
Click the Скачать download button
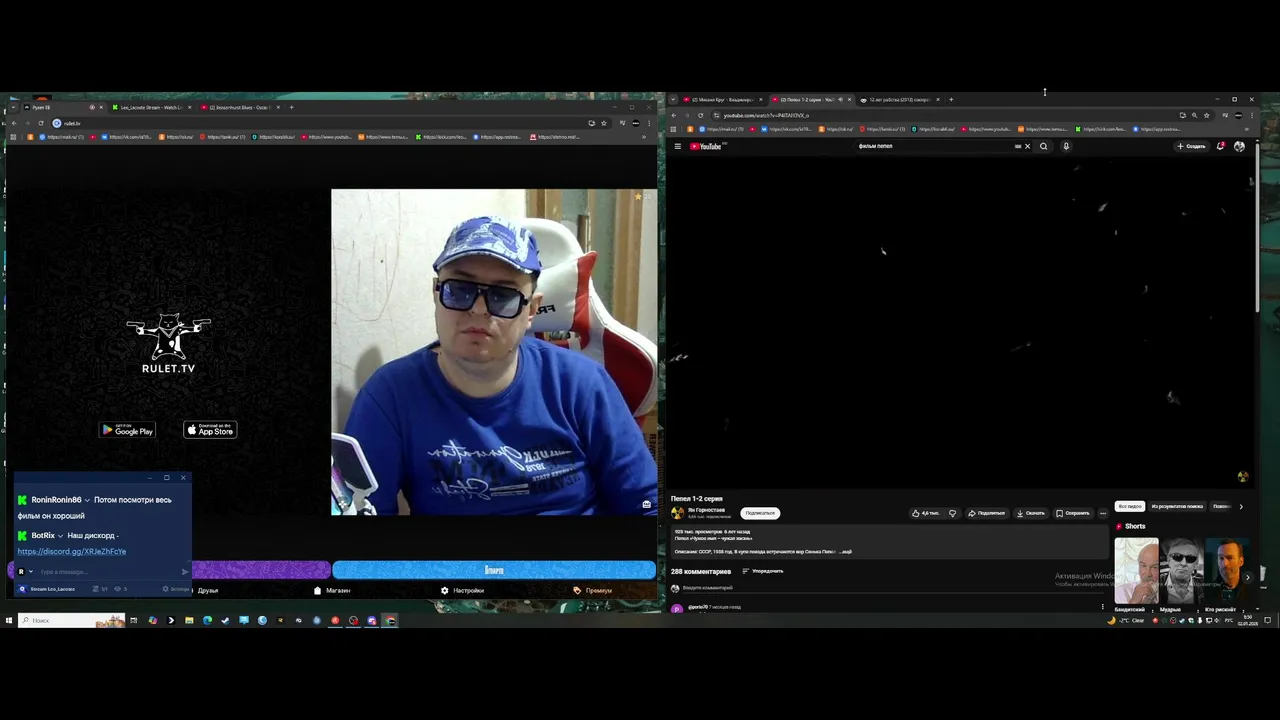pos(1030,513)
